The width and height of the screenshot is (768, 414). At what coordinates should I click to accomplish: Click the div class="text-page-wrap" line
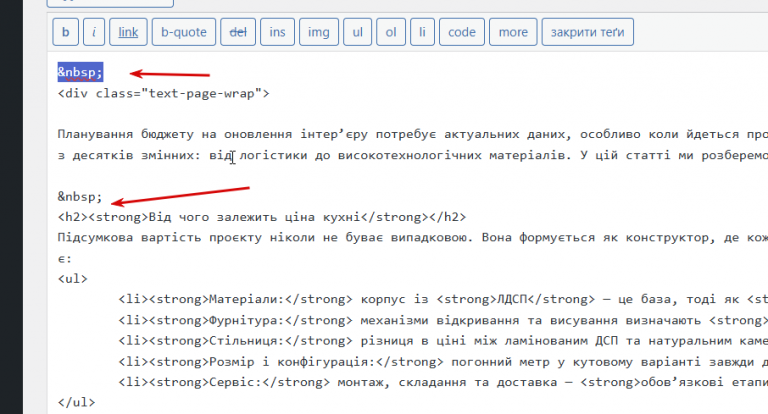164,93
